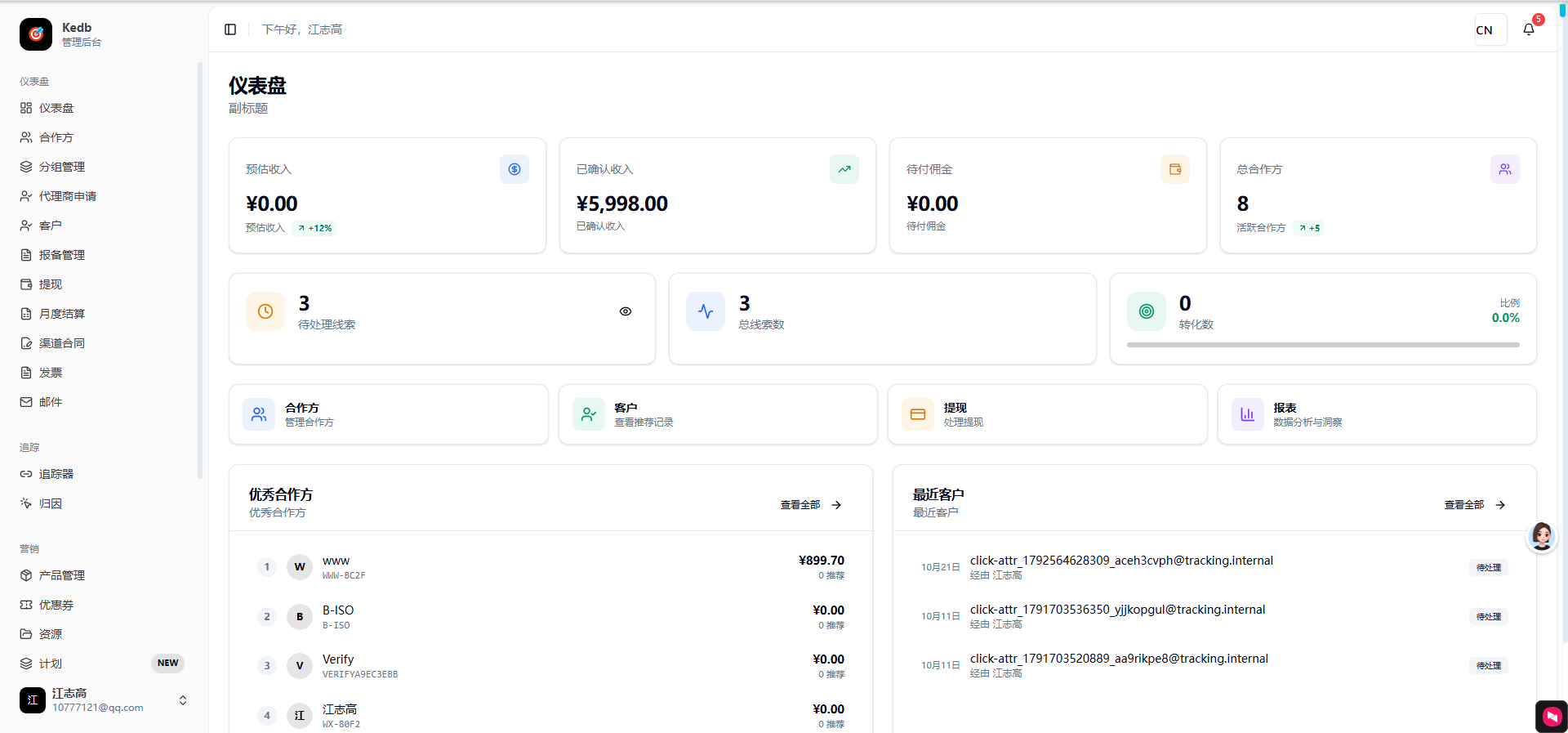This screenshot has width=1568, height=733.
Task: Open the support avatar floating icon
Action: [1542, 536]
